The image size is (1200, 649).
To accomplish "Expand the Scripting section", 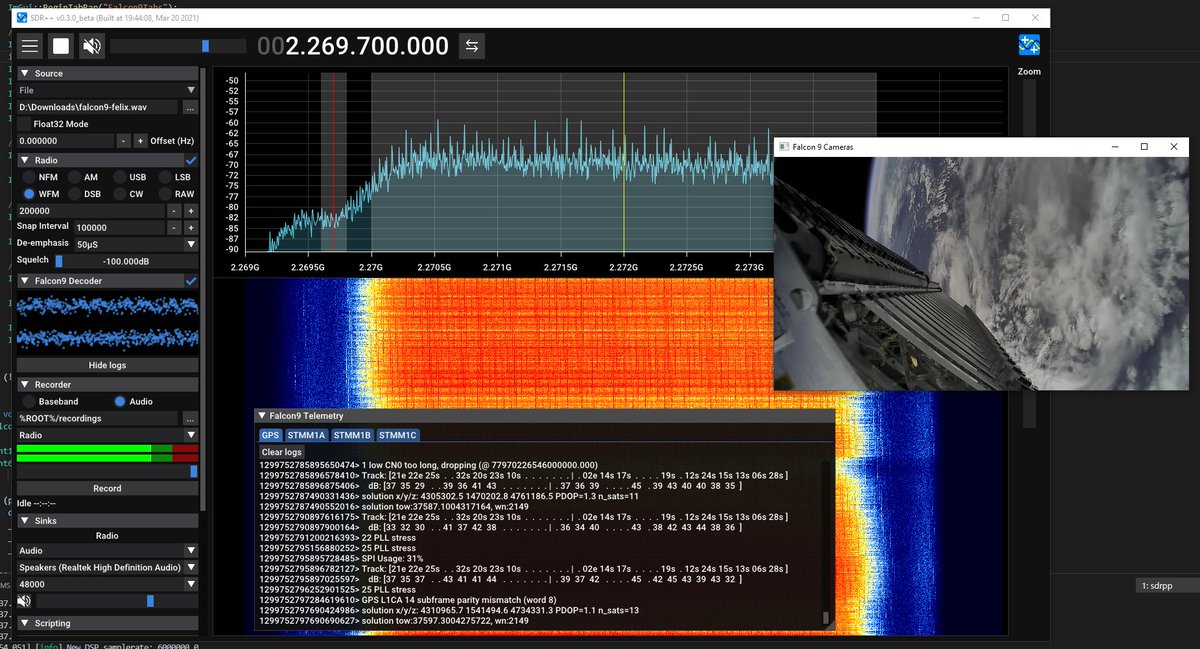I will 107,622.
